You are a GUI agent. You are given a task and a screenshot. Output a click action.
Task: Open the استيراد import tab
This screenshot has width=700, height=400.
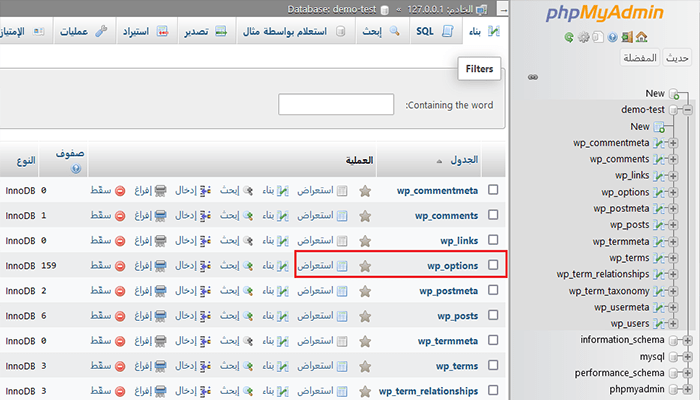pyautogui.click(x=146, y=31)
